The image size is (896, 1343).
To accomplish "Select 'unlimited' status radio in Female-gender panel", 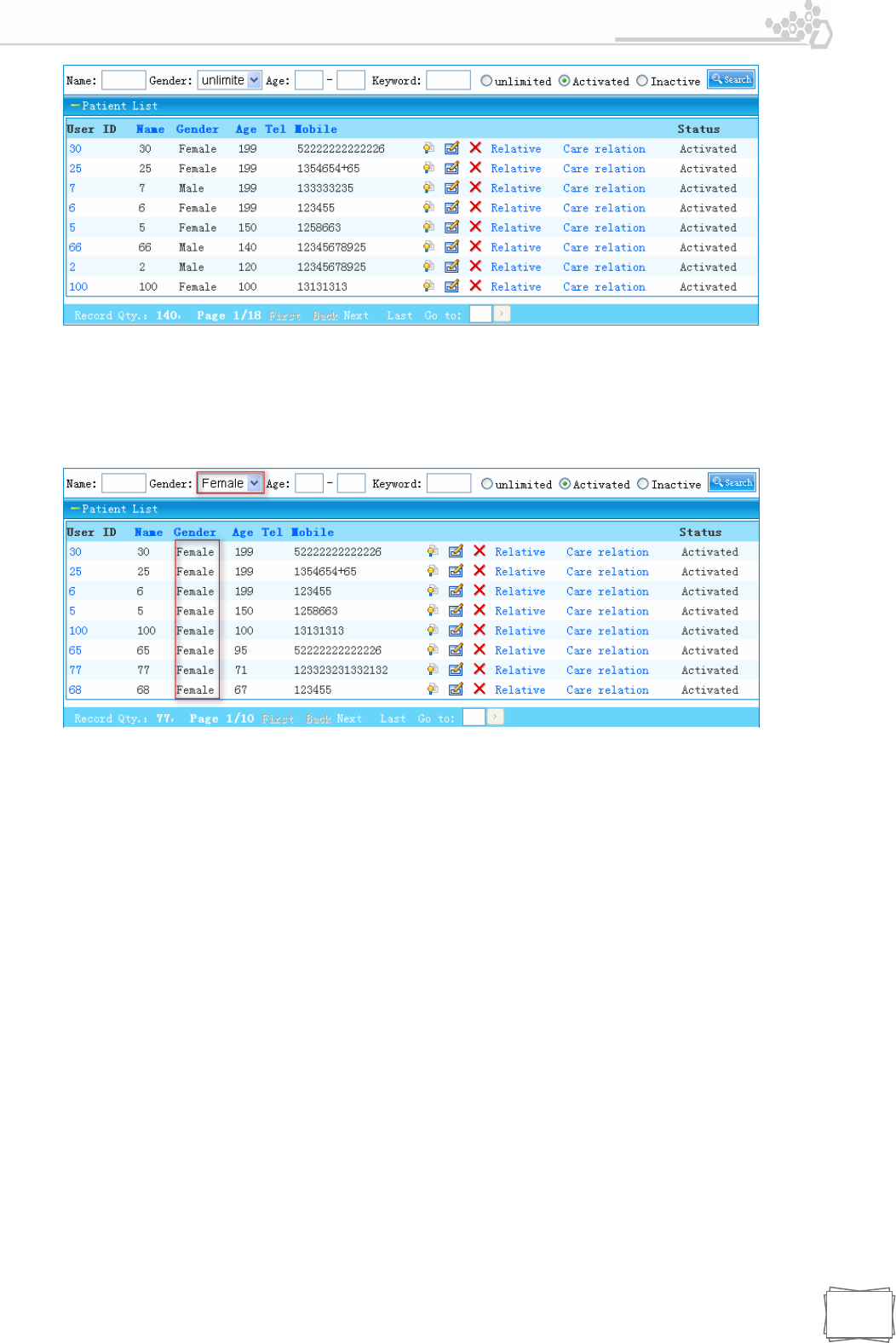I will pyautogui.click(x=487, y=484).
